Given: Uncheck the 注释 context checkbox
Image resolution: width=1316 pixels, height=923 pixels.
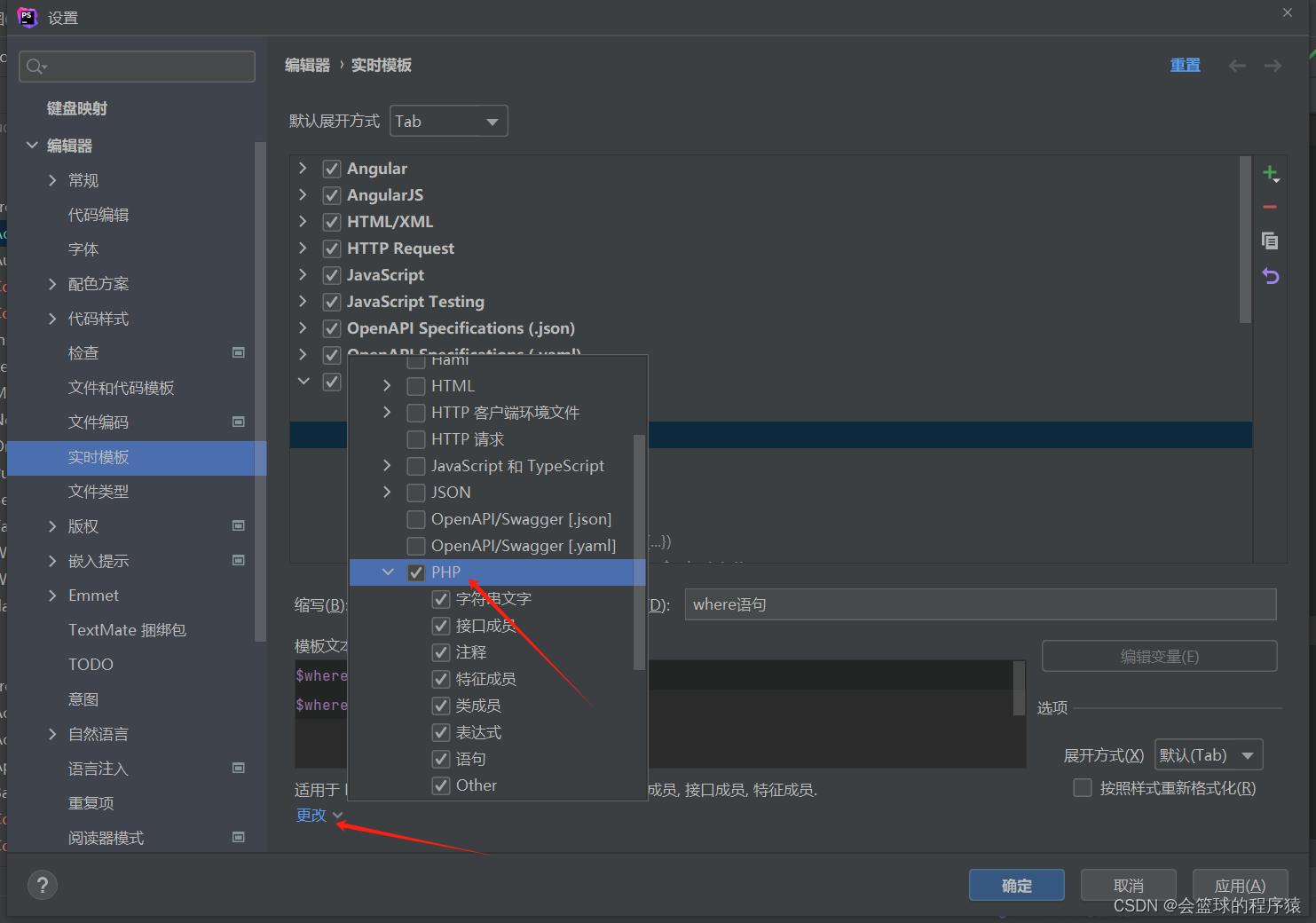Looking at the screenshot, I should (441, 652).
